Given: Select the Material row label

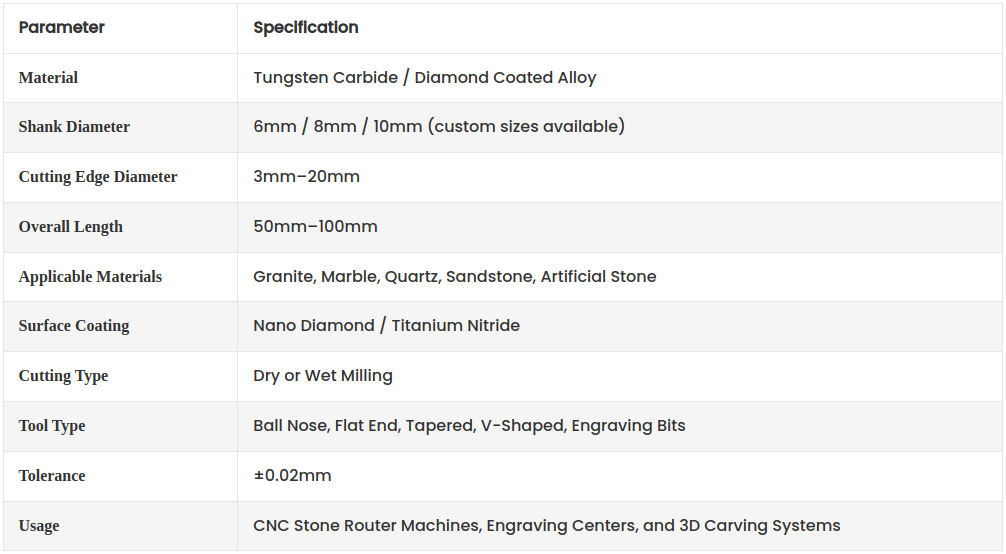Looking at the screenshot, I should 48,78.
